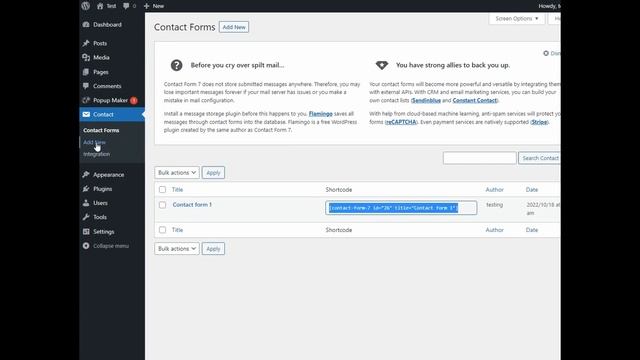The width and height of the screenshot is (640, 360).
Task: Click the diamond allies notice icon
Action: 382,65
